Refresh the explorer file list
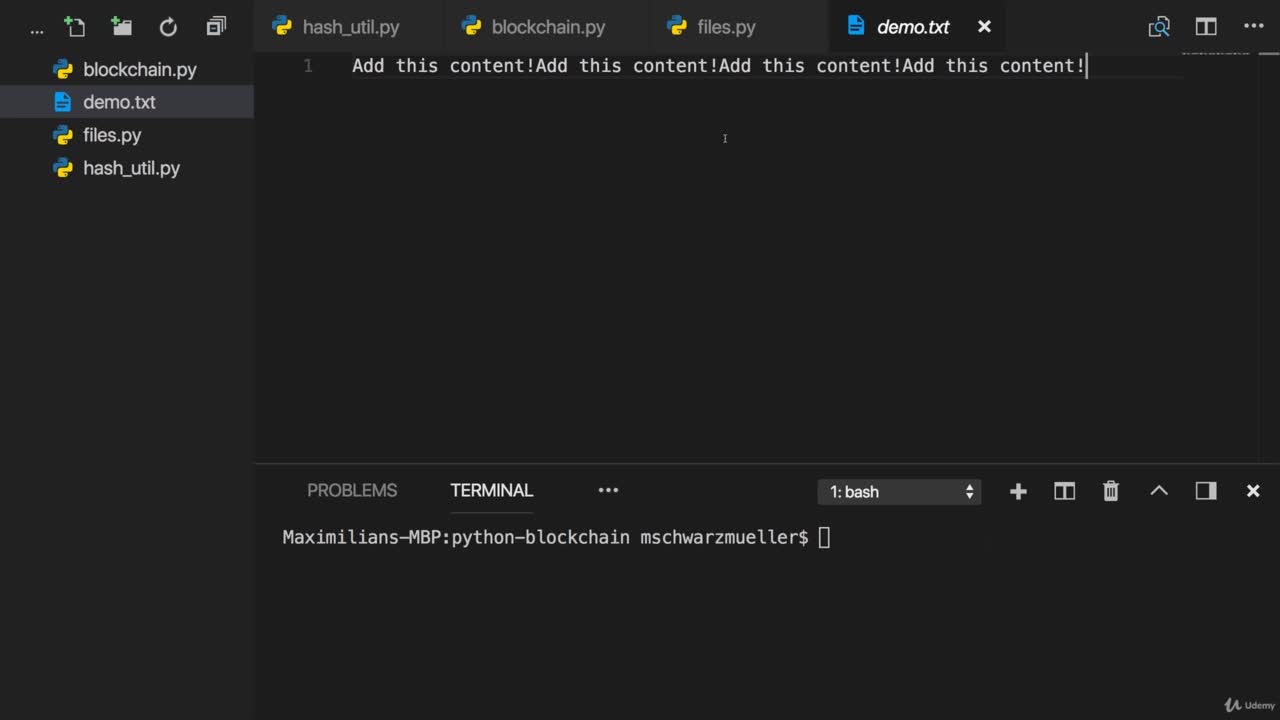The height and width of the screenshot is (720, 1280). point(168,27)
